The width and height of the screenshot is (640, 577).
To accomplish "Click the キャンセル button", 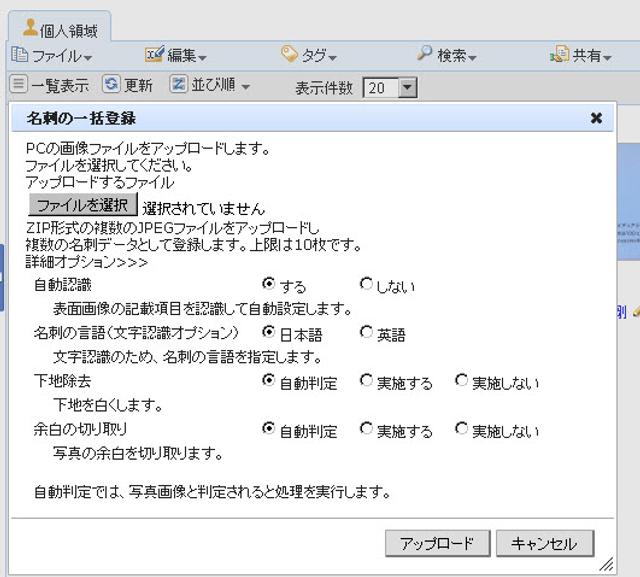I will pyautogui.click(x=545, y=543).
